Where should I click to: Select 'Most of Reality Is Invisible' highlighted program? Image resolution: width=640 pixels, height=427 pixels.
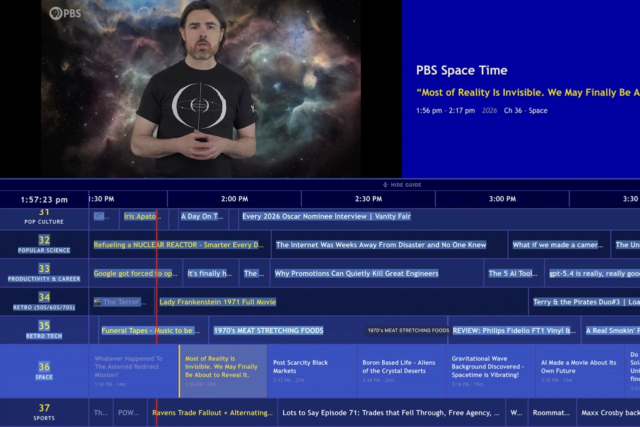222,370
